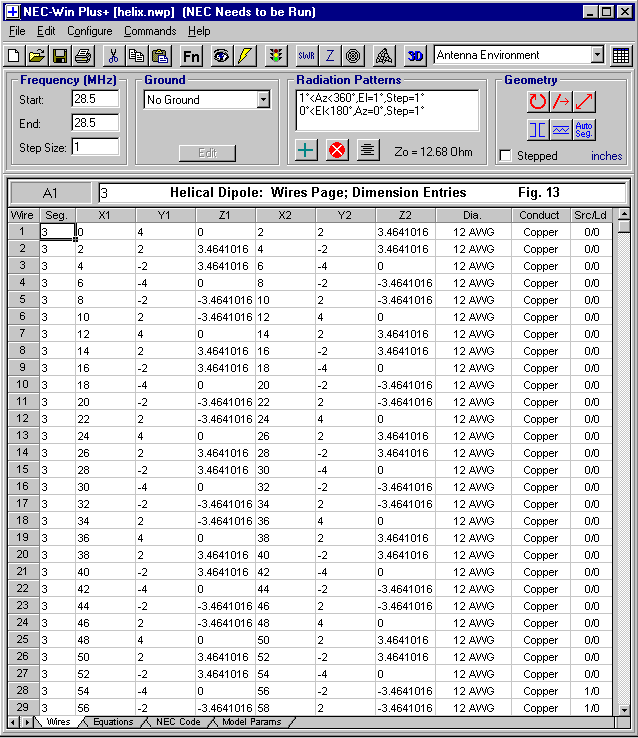Viewport: 638px width, 738px height.
Task: Switch to the NEC Code tab
Action: 178,722
